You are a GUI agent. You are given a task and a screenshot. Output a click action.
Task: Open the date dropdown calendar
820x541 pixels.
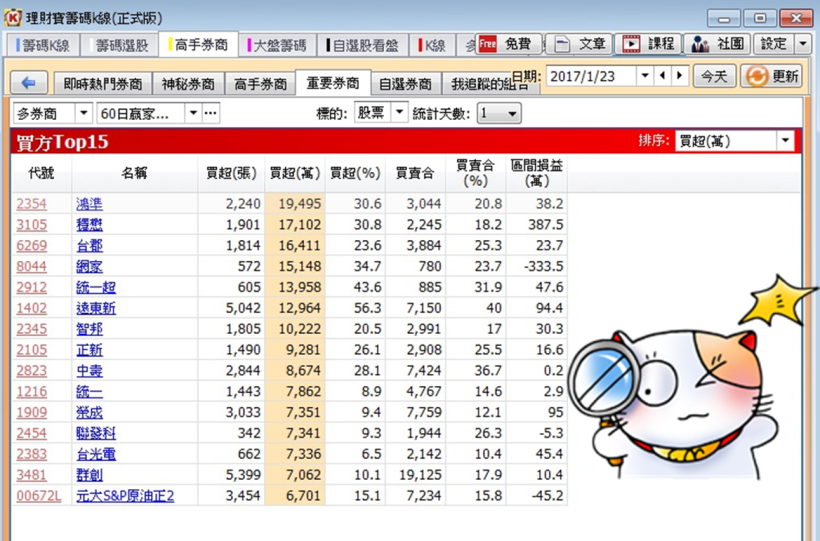(x=645, y=76)
